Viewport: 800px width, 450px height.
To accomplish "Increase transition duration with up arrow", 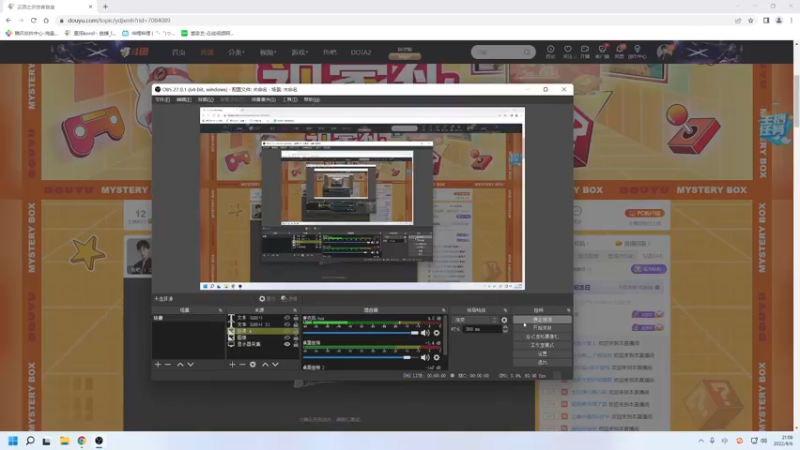I will [505, 328].
